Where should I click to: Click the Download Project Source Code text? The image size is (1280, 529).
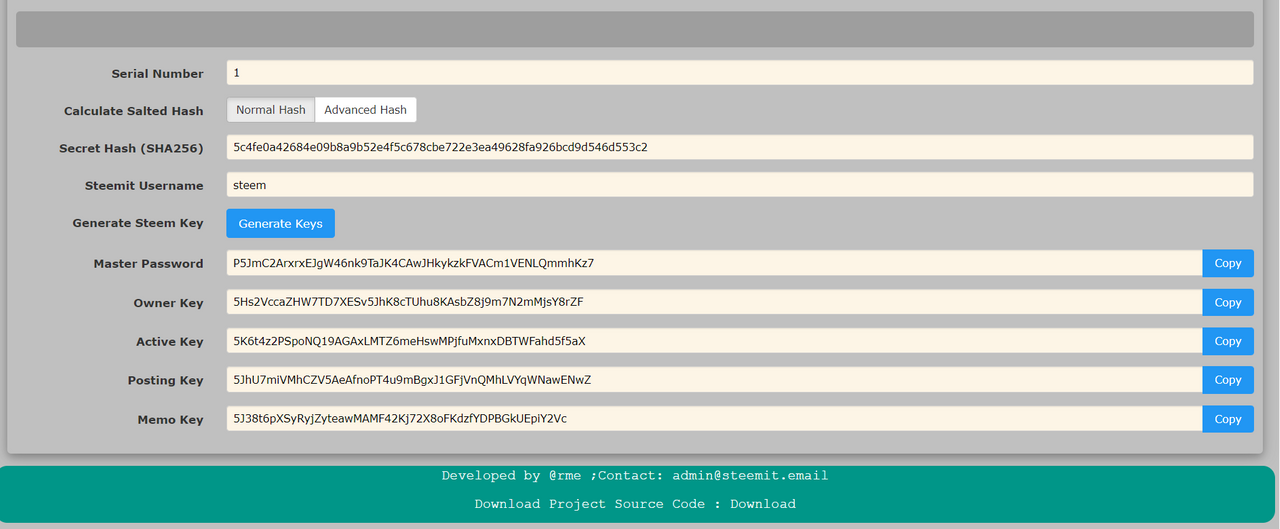click(x=590, y=504)
